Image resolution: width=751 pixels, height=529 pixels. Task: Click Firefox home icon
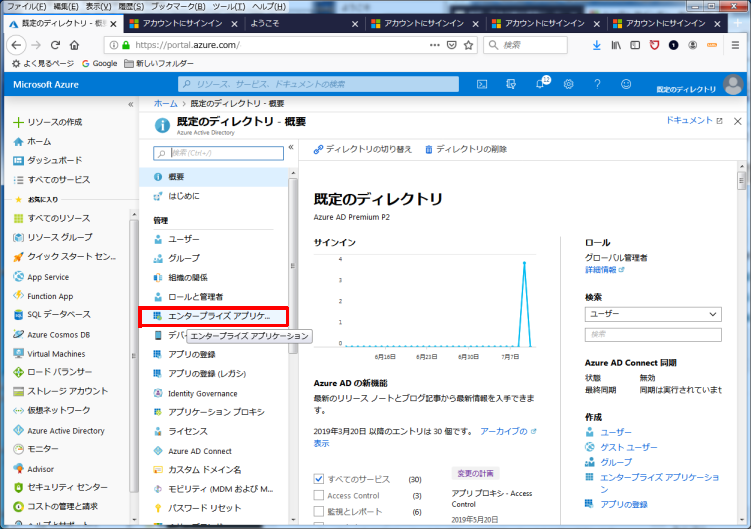click(74, 45)
